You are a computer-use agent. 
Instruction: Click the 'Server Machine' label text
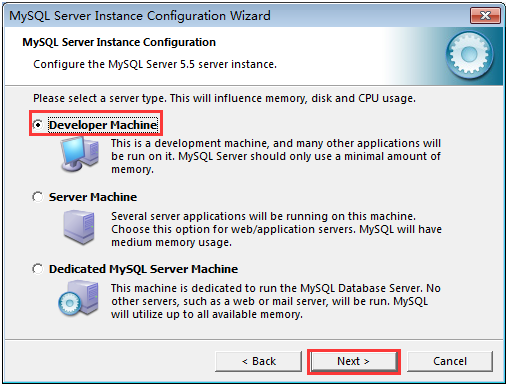point(93,197)
